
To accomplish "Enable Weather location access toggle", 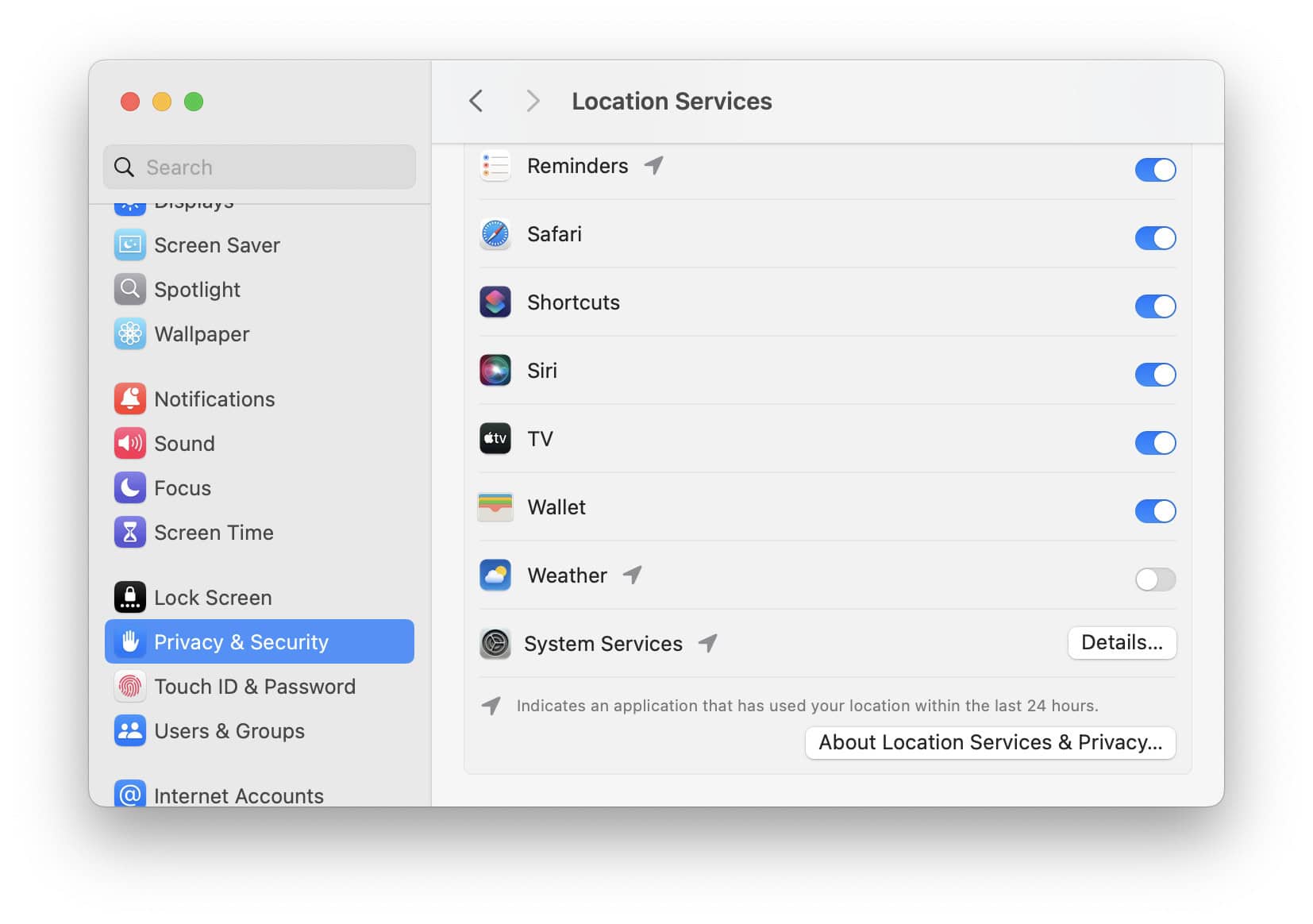I will [1155, 579].
